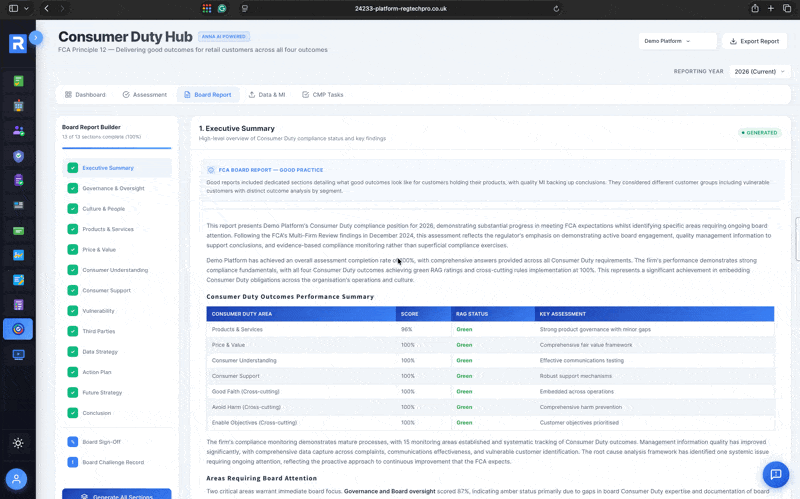Toggle the Culture & People checkbox
This screenshot has width=800, height=499.
73,209
